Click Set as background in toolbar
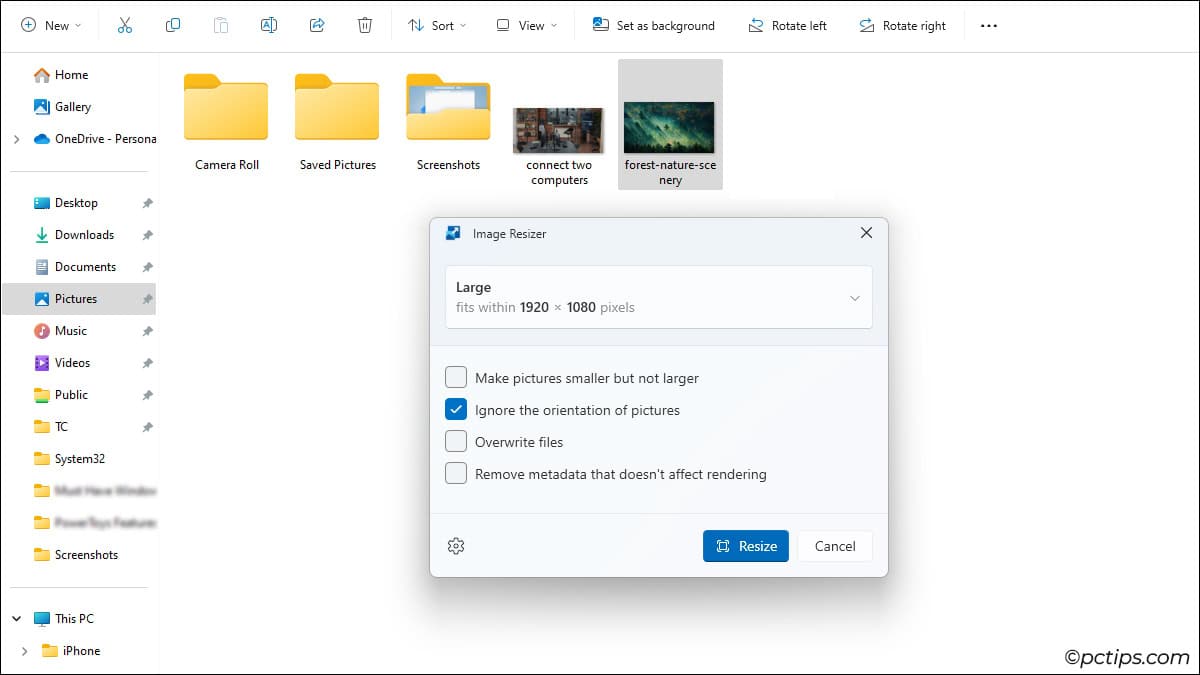Viewport: 1200px width, 675px height. click(654, 26)
